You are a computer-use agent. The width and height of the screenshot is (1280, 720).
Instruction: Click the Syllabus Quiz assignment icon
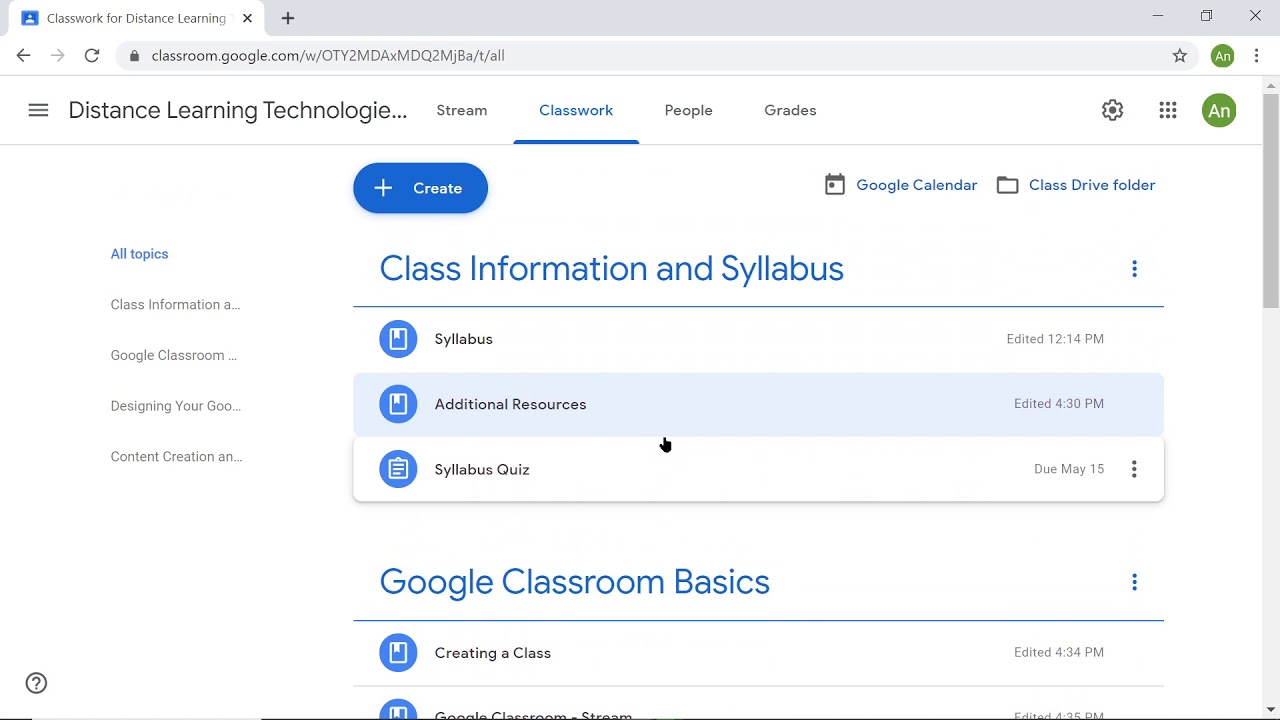point(398,469)
